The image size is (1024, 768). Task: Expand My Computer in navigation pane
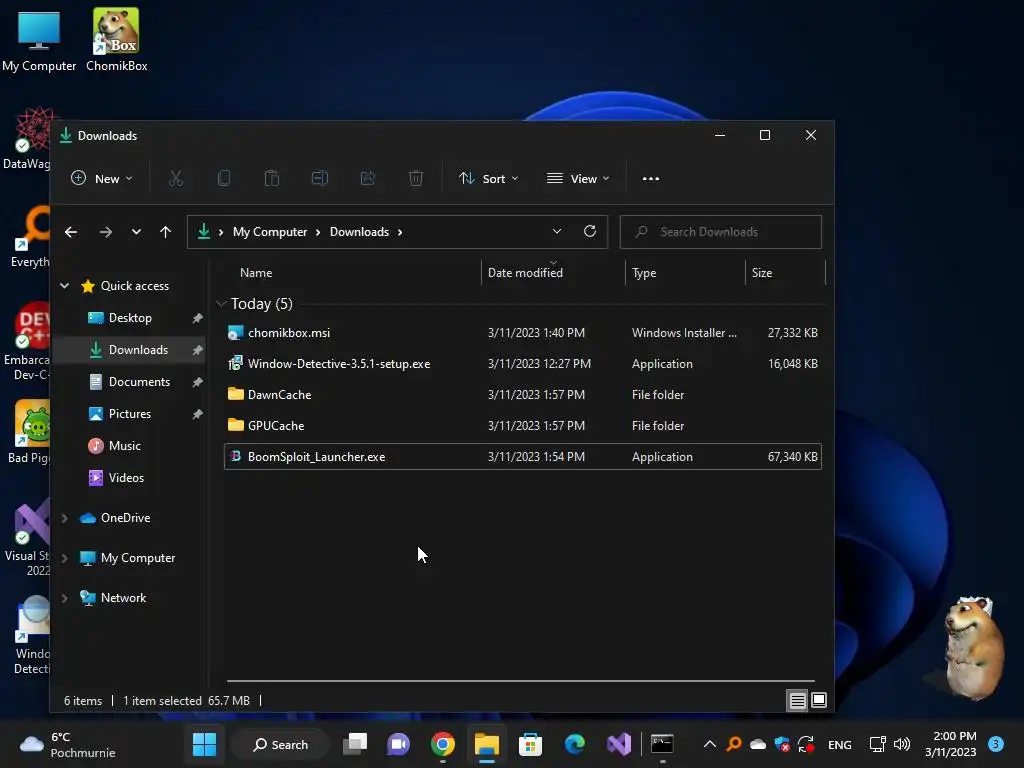tap(65, 558)
